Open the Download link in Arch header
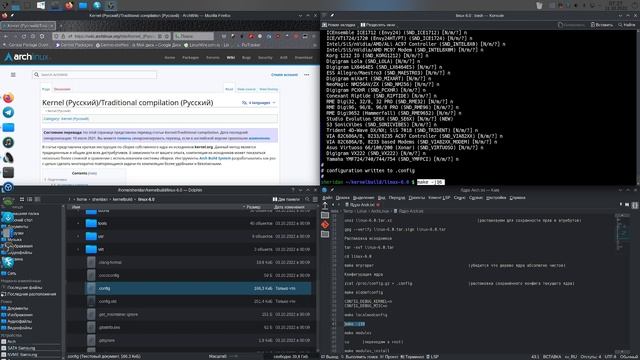The height and width of the screenshot is (360, 640). click(x=304, y=58)
